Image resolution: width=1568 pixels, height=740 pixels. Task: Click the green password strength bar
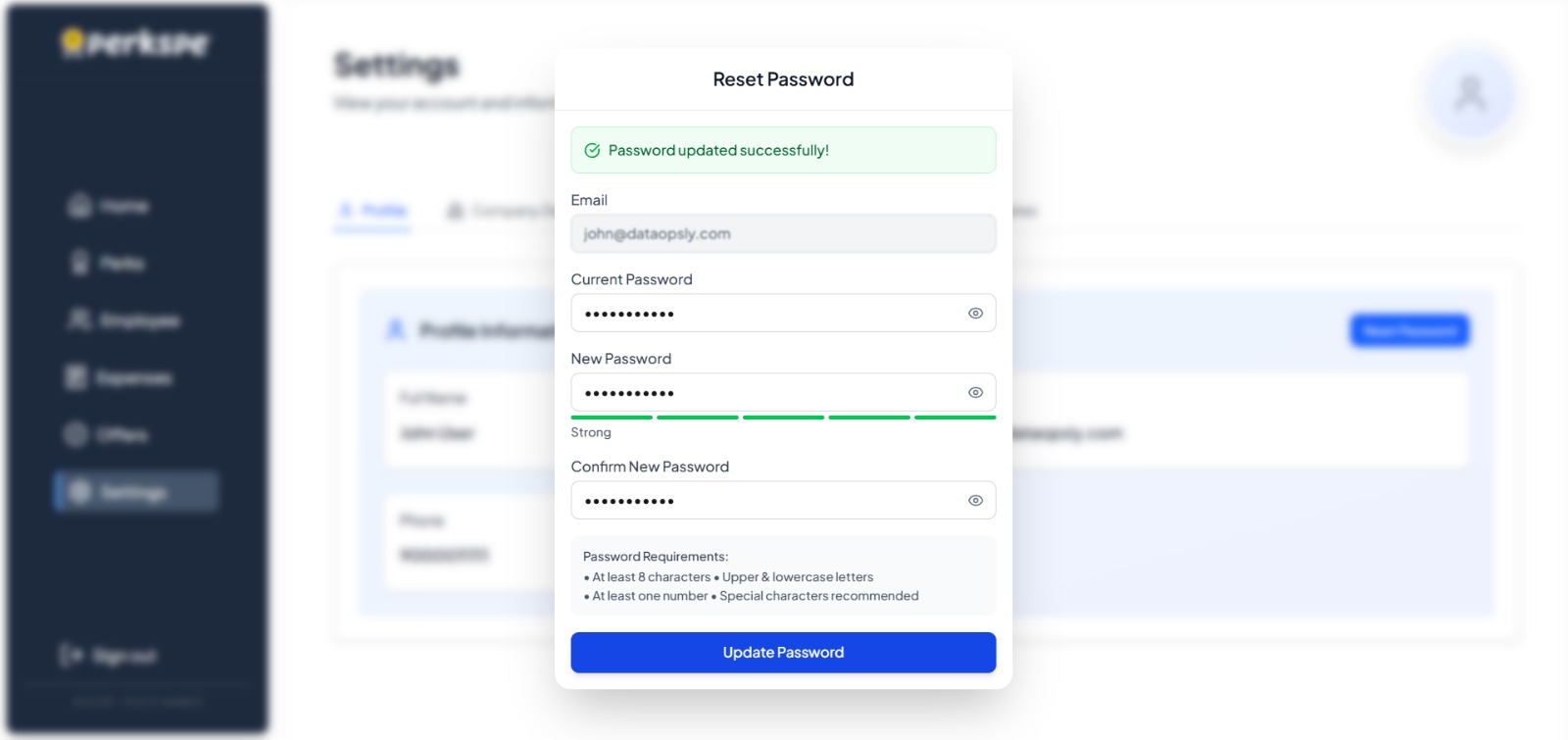[783, 418]
